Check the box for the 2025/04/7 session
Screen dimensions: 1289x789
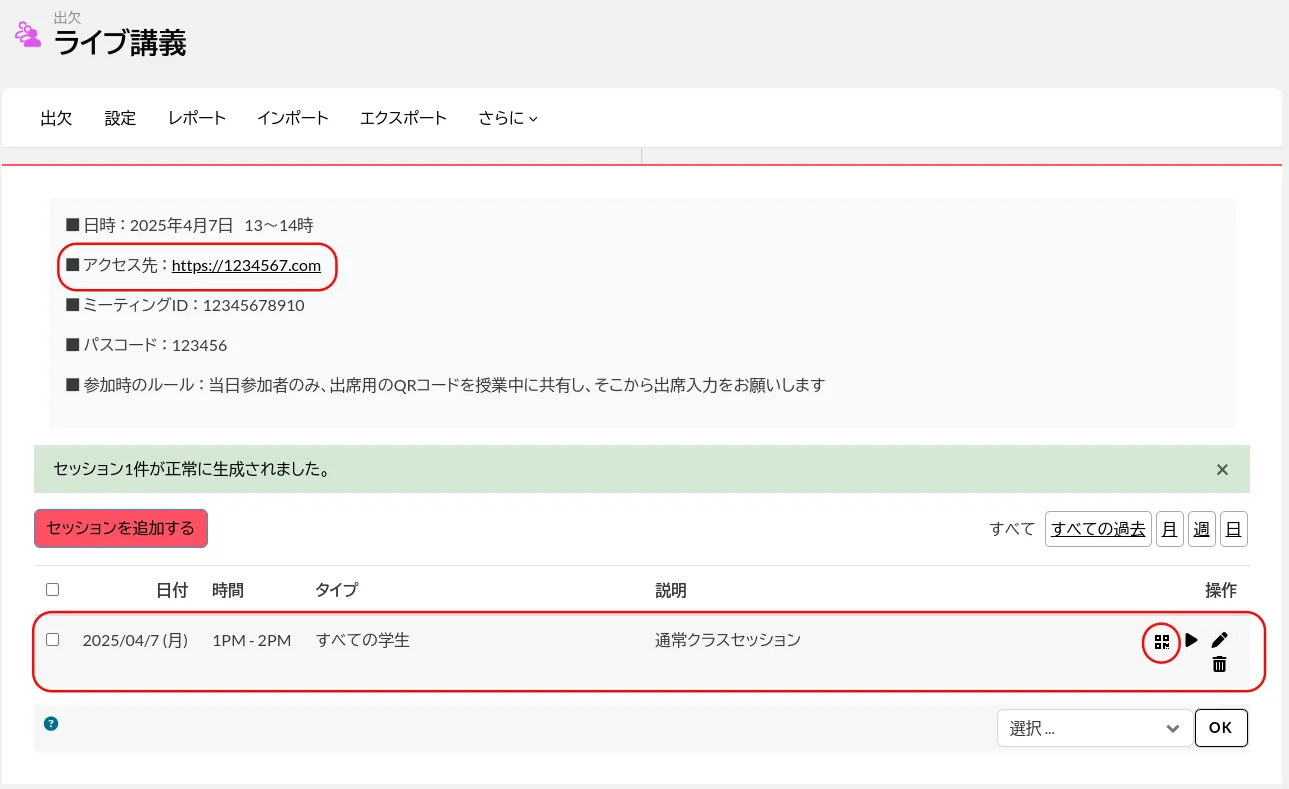tap(53, 640)
